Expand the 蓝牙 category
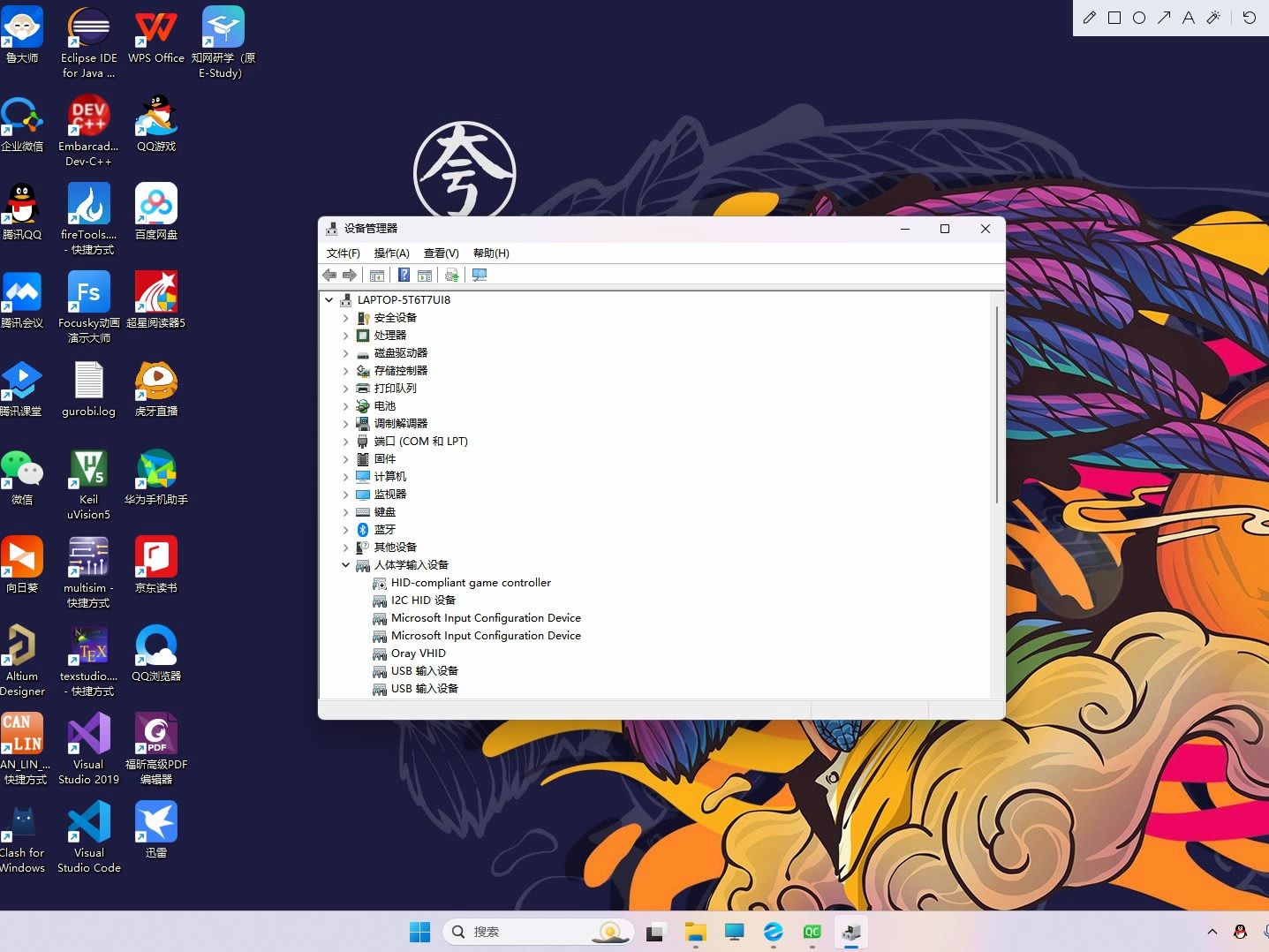The image size is (1269, 952). (x=345, y=530)
